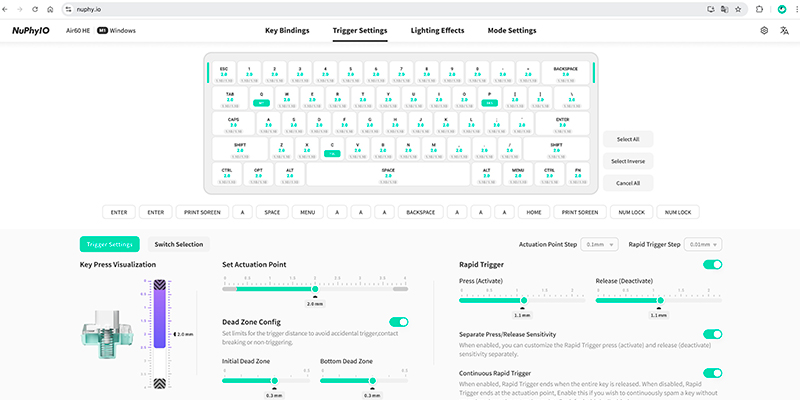Select the backslash key on keyboard layout
This screenshot has height=400, width=800.
click(572, 98)
